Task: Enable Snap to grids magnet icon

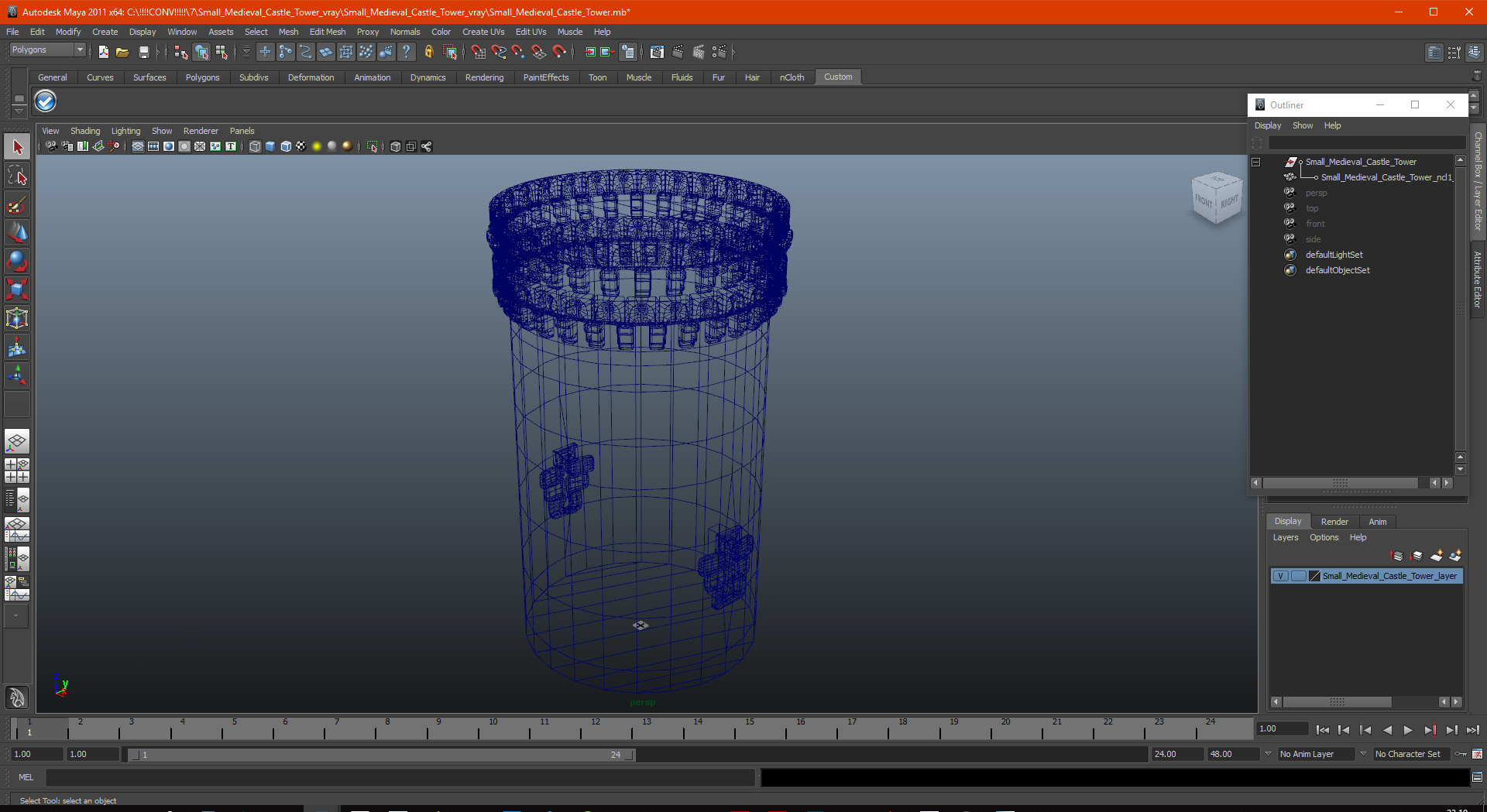Action: pyautogui.click(x=479, y=52)
